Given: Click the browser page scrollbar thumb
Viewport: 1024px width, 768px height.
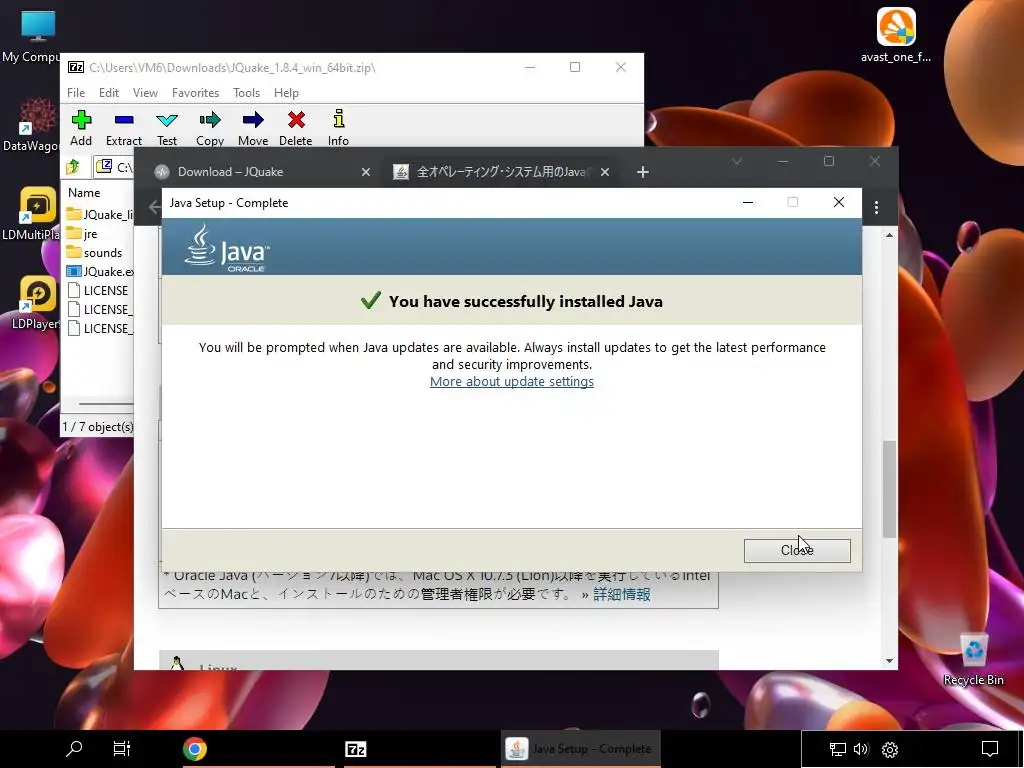Looking at the screenshot, I should [x=889, y=489].
